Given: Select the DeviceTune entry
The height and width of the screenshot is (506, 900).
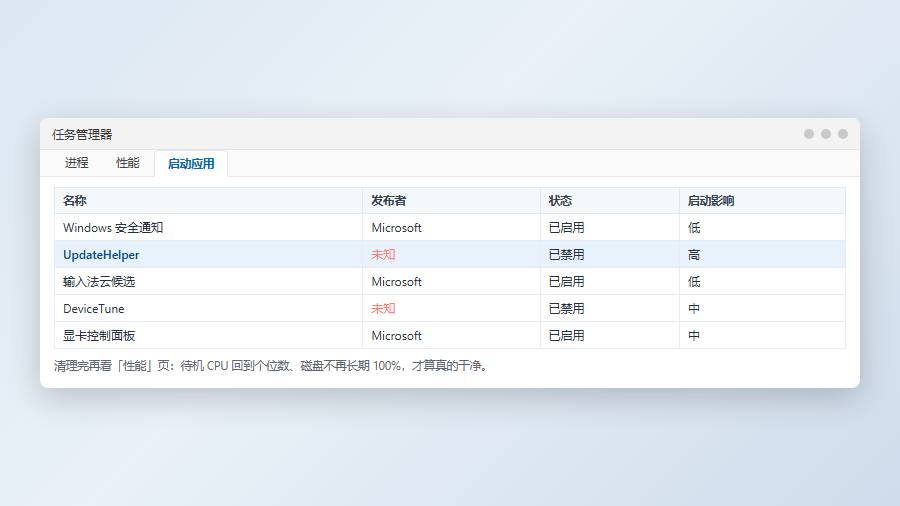Looking at the screenshot, I should pos(94,309).
